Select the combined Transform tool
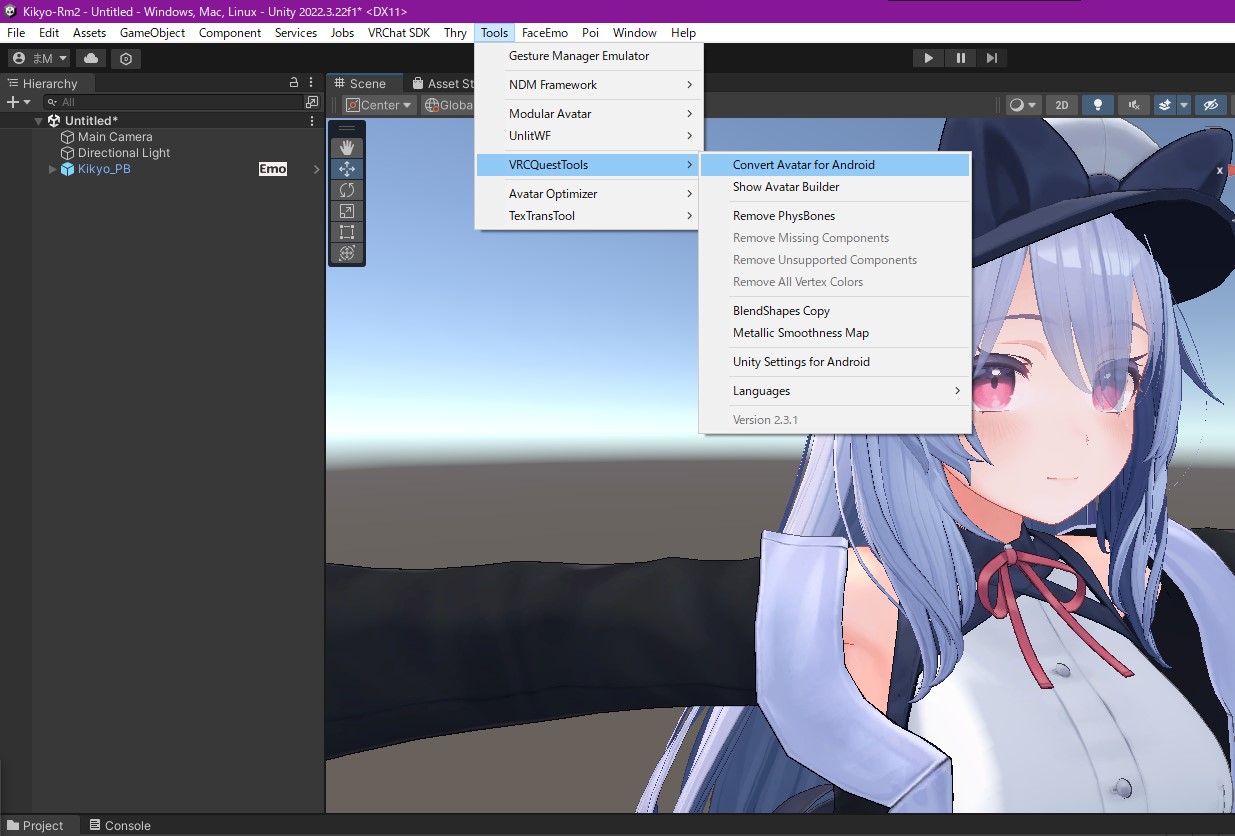1235x836 pixels. (x=347, y=253)
